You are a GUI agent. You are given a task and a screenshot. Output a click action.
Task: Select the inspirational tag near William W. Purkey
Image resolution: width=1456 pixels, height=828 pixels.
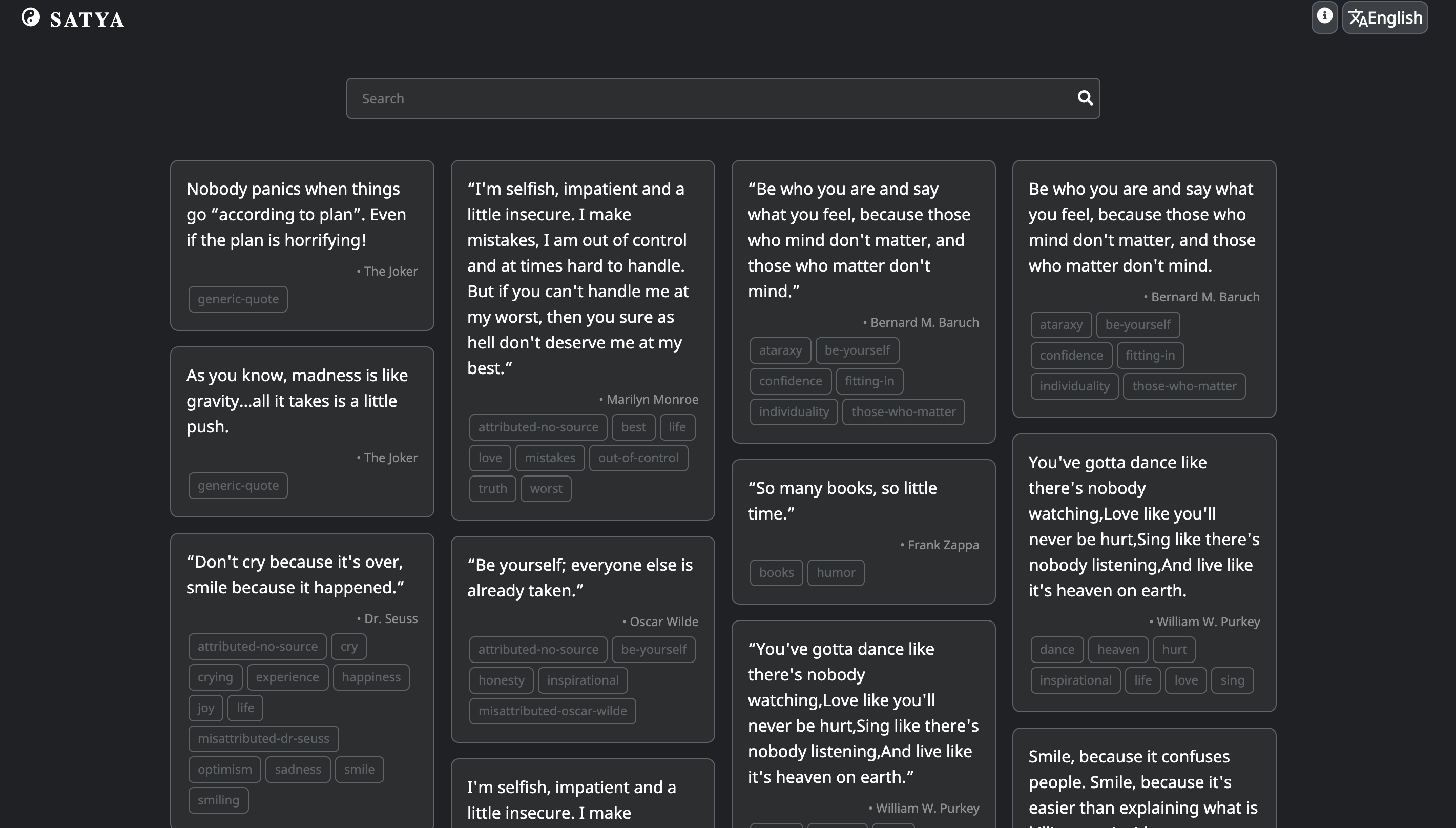(x=1075, y=679)
